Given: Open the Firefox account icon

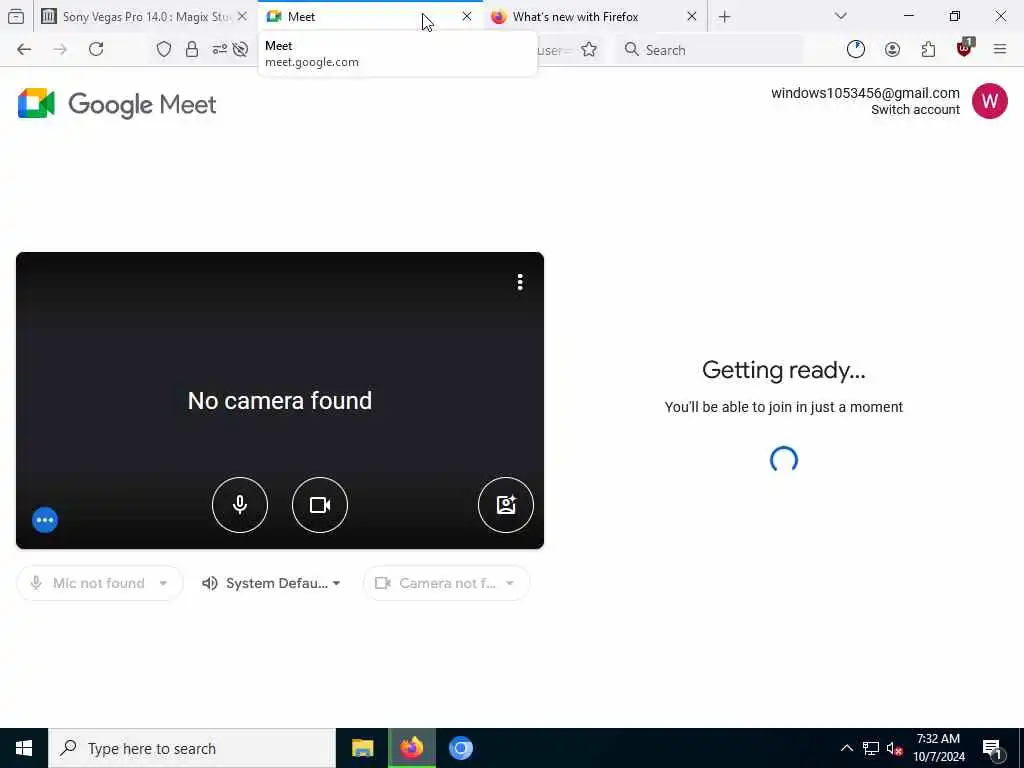Looking at the screenshot, I should [892, 50].
